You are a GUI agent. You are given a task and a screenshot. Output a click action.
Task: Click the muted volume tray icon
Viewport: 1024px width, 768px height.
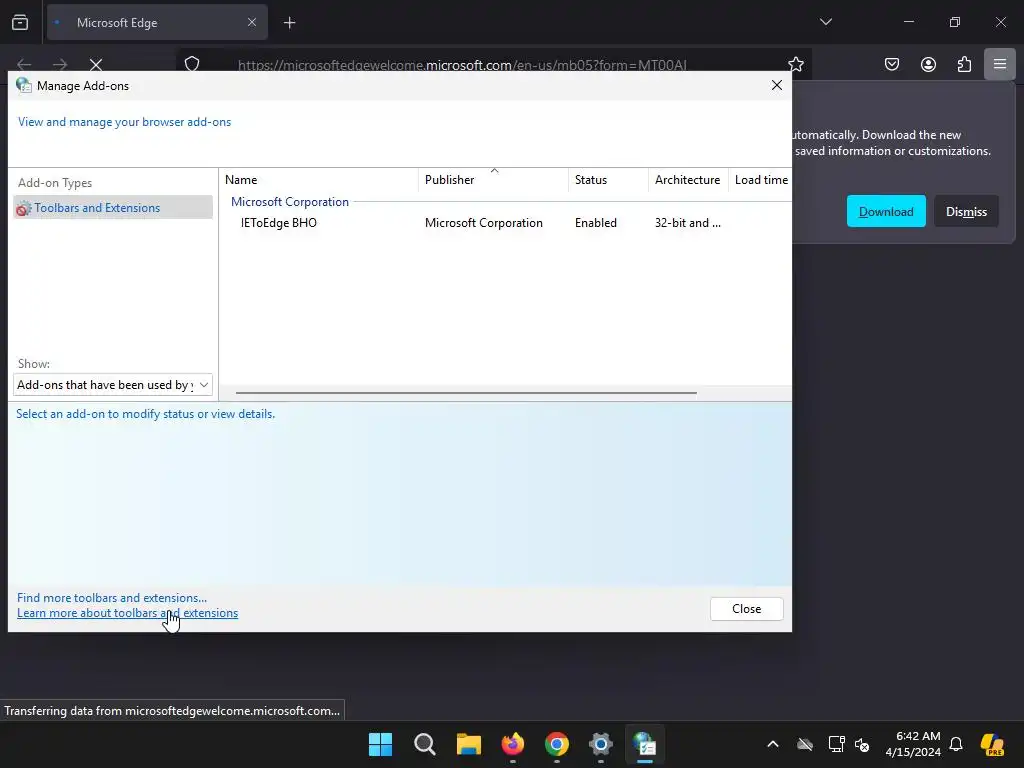coord(862,744)
